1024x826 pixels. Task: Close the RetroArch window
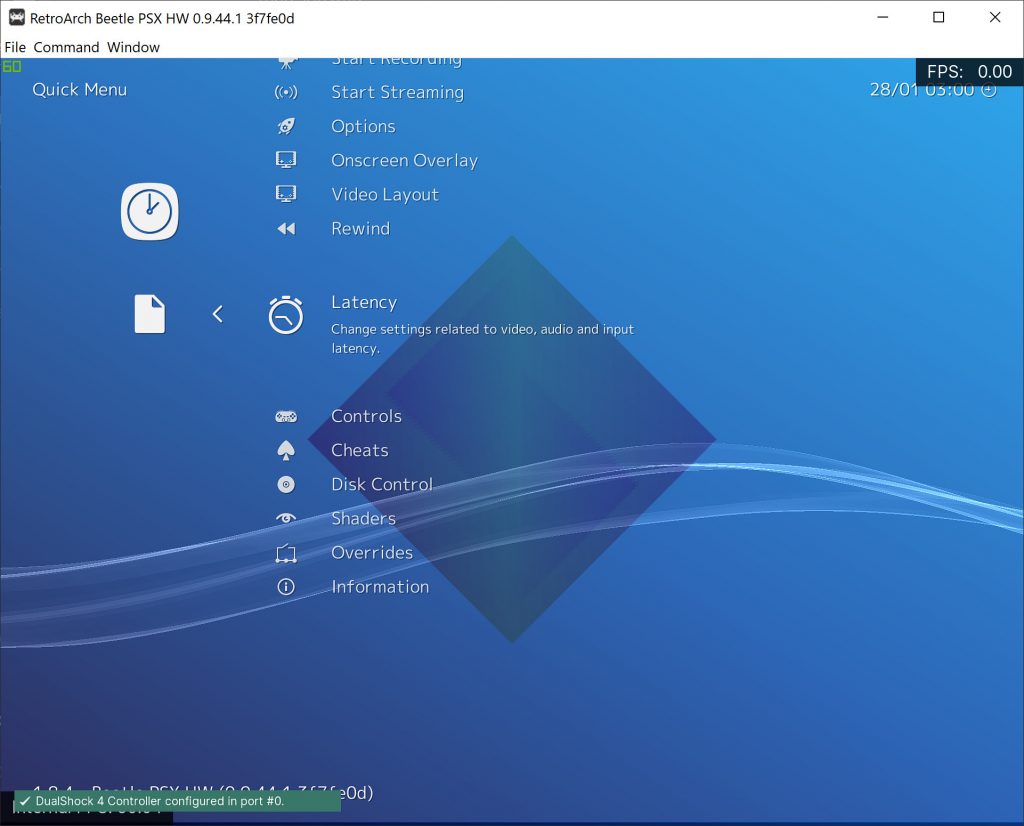tap(995, 18)
